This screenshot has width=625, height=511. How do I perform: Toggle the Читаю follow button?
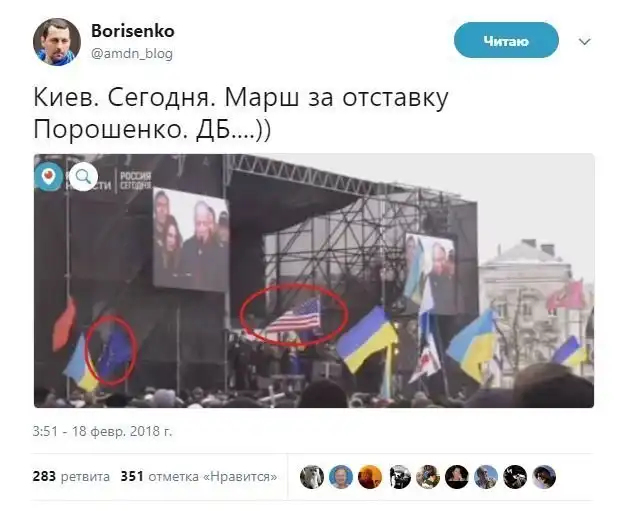click(x=506, y=41)
